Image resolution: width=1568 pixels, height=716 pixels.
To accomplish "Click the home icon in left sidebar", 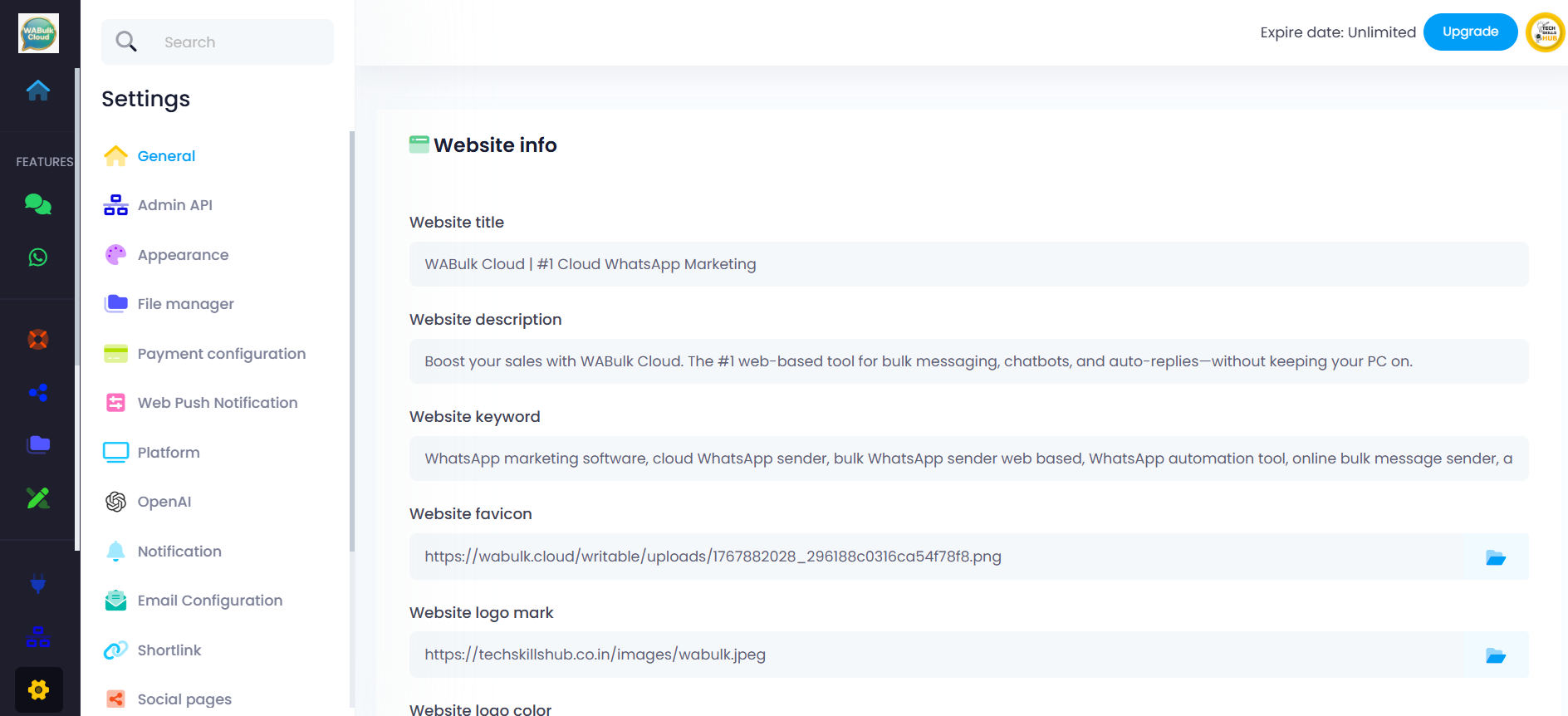I will pyautogui.click(x=38, y=90).
